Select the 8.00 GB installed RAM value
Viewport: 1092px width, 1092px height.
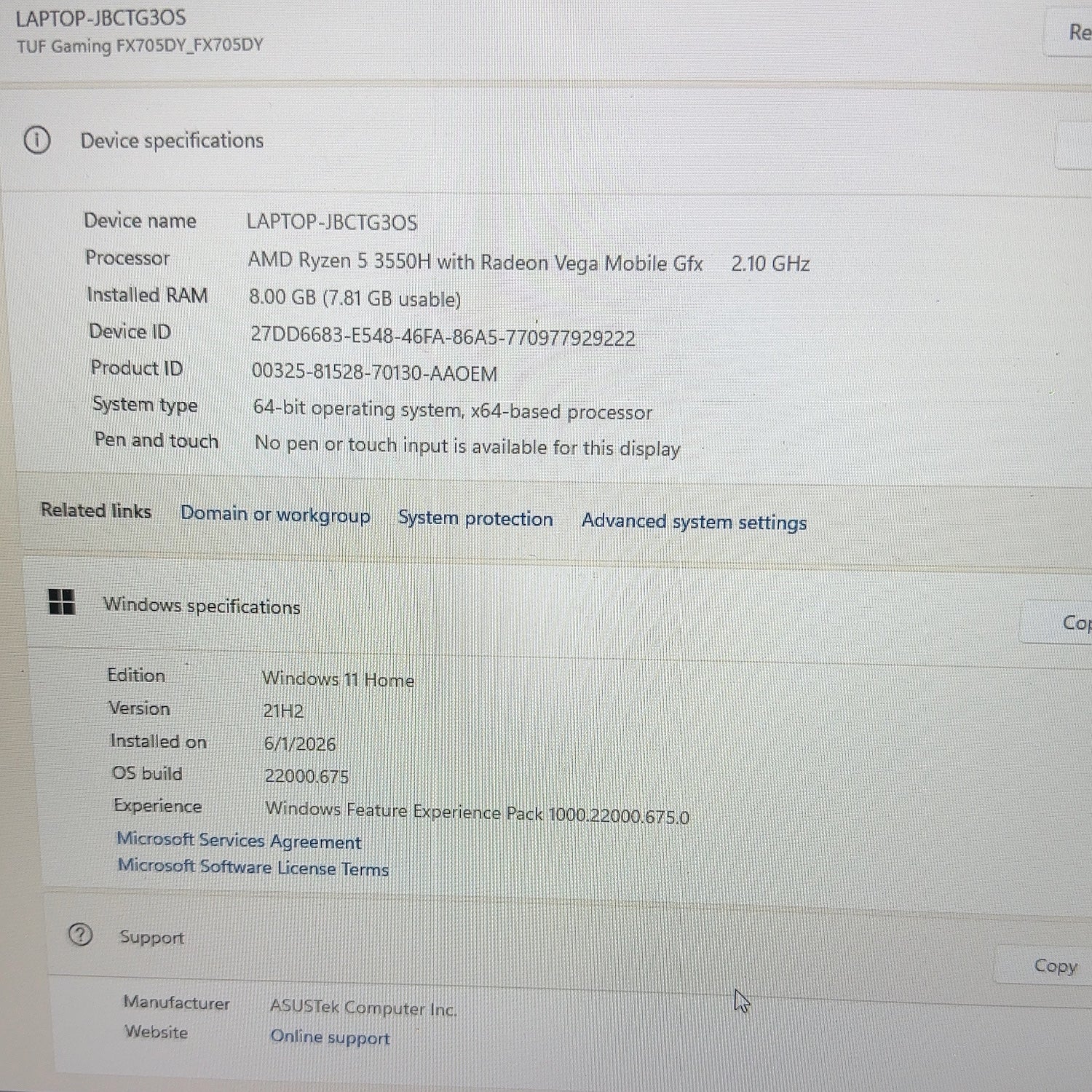point(355,298)
